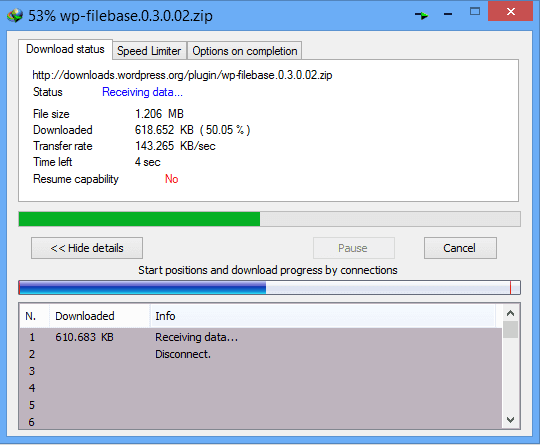Click the download URL text
This screenshot has height=445, width=540.
(182, 75)
